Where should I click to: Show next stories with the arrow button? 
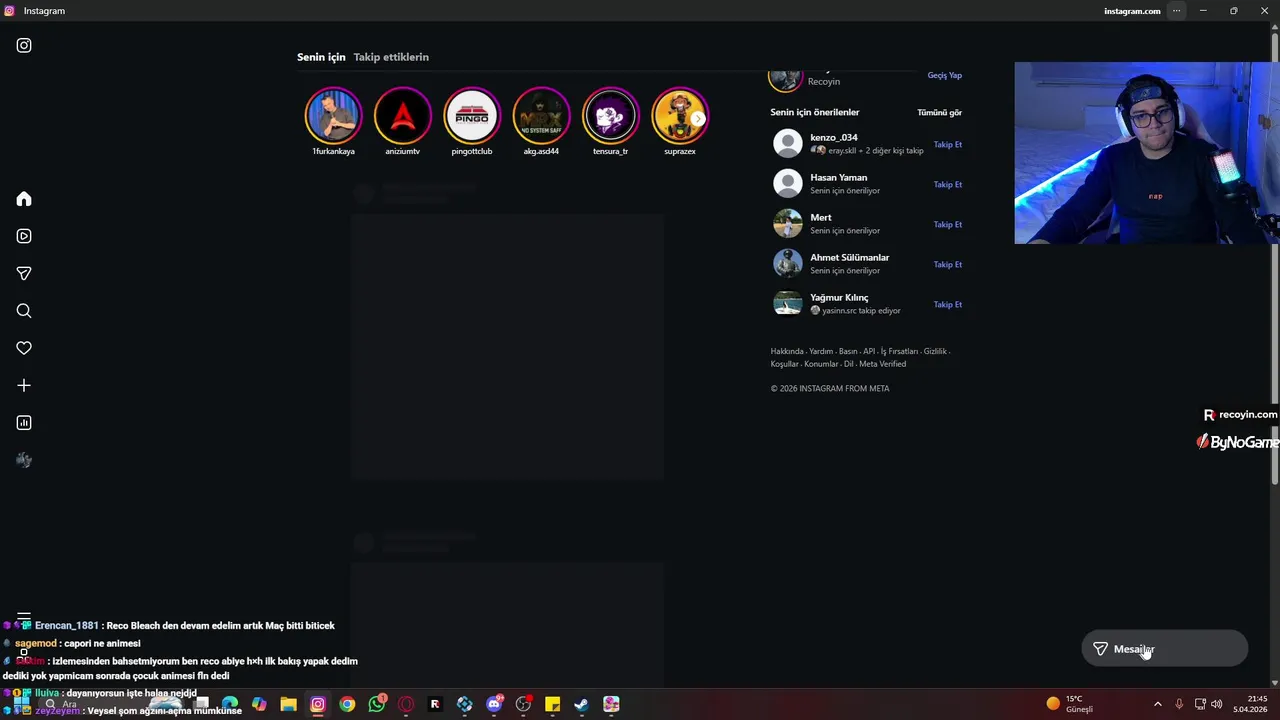pos(698,118)
